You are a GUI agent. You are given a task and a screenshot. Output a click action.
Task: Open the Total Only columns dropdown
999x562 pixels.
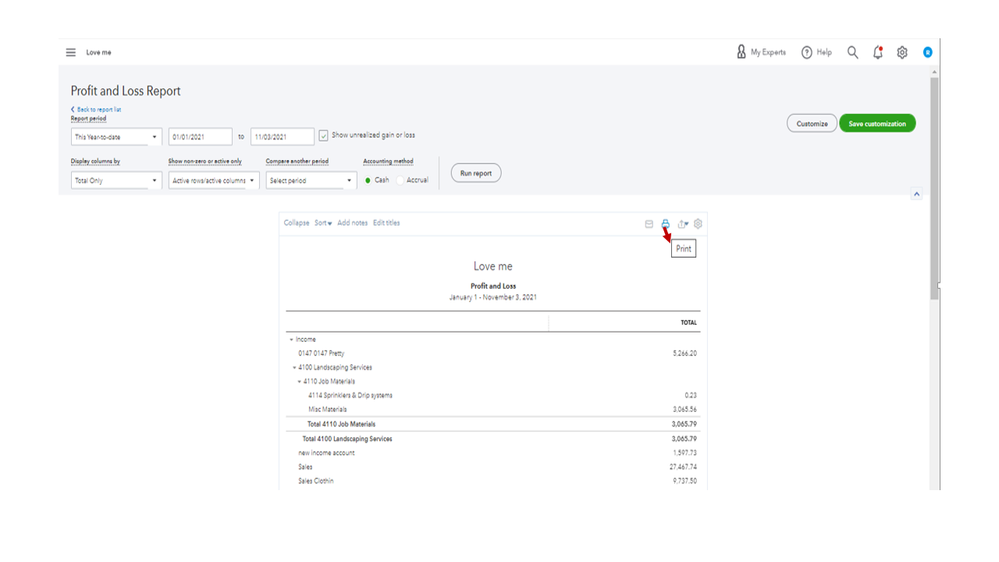(x=116, y=180)
